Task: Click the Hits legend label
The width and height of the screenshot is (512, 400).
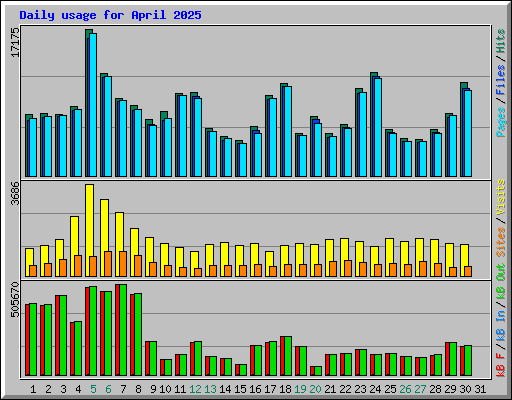Action: [501, 41]
